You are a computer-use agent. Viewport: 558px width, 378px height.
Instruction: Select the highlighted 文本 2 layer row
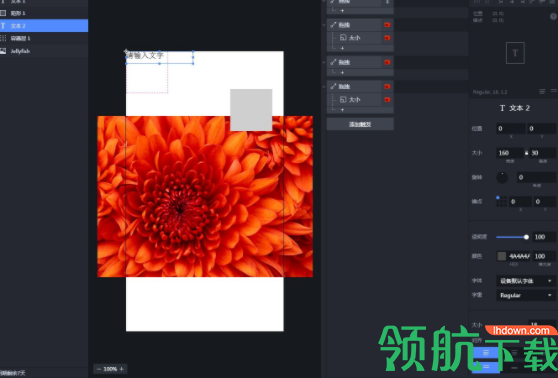tap(44, 26)
